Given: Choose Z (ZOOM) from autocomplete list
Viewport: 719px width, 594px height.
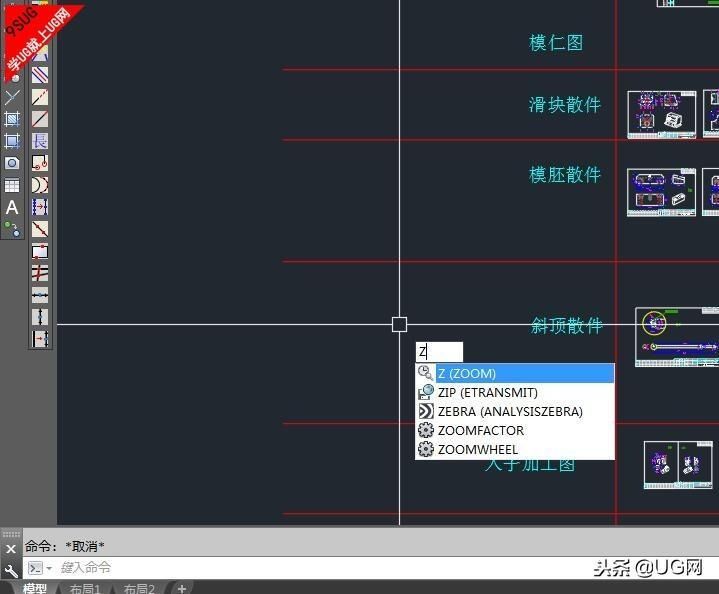Looking at the screenshot, I should 515,373.
